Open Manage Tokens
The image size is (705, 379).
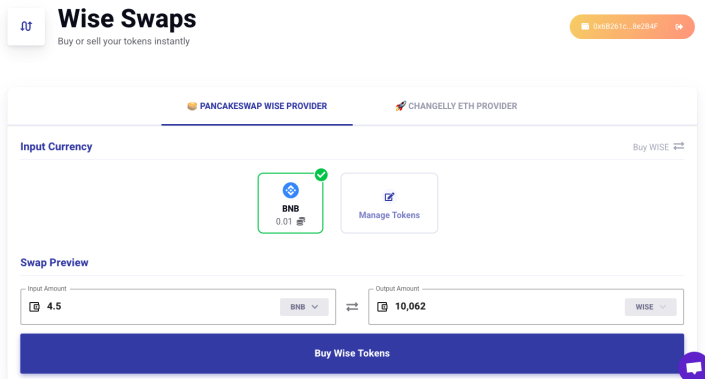coord(389,203)
